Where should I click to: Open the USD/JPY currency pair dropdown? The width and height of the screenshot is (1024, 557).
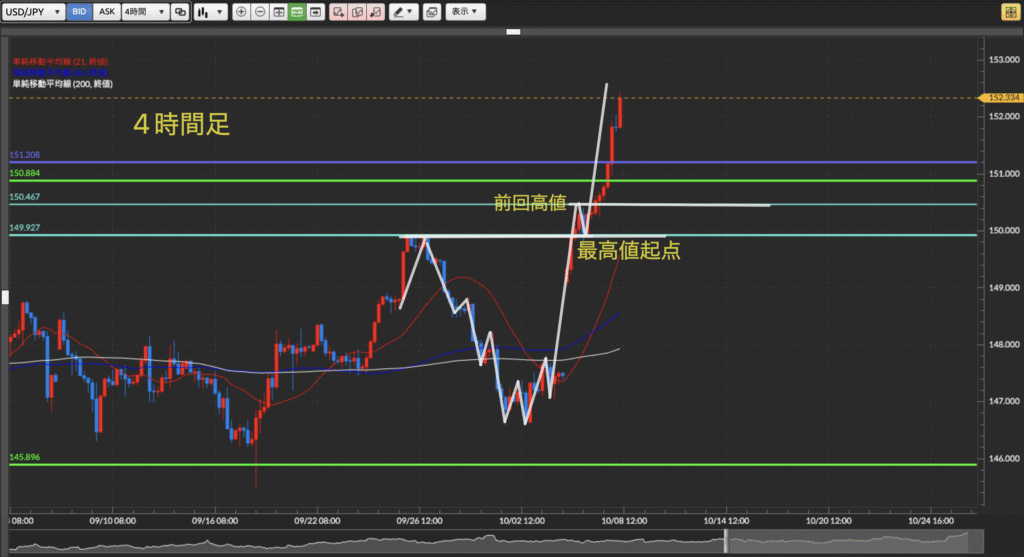click(x=35, y=12)
